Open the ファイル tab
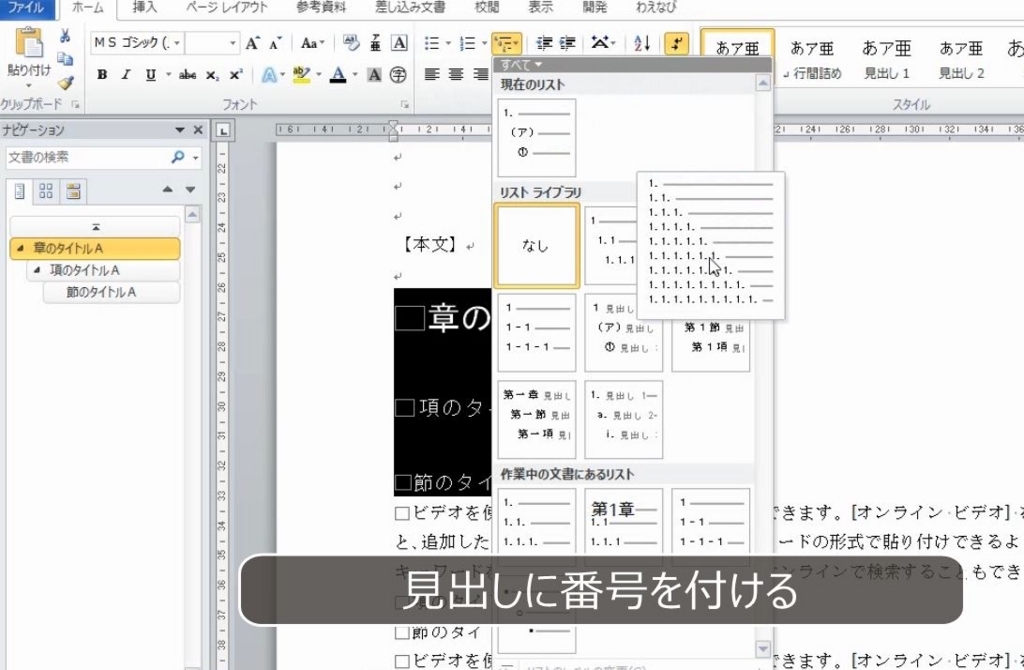The width and height of the screenshot is (1024, 670). coord(26,8)
